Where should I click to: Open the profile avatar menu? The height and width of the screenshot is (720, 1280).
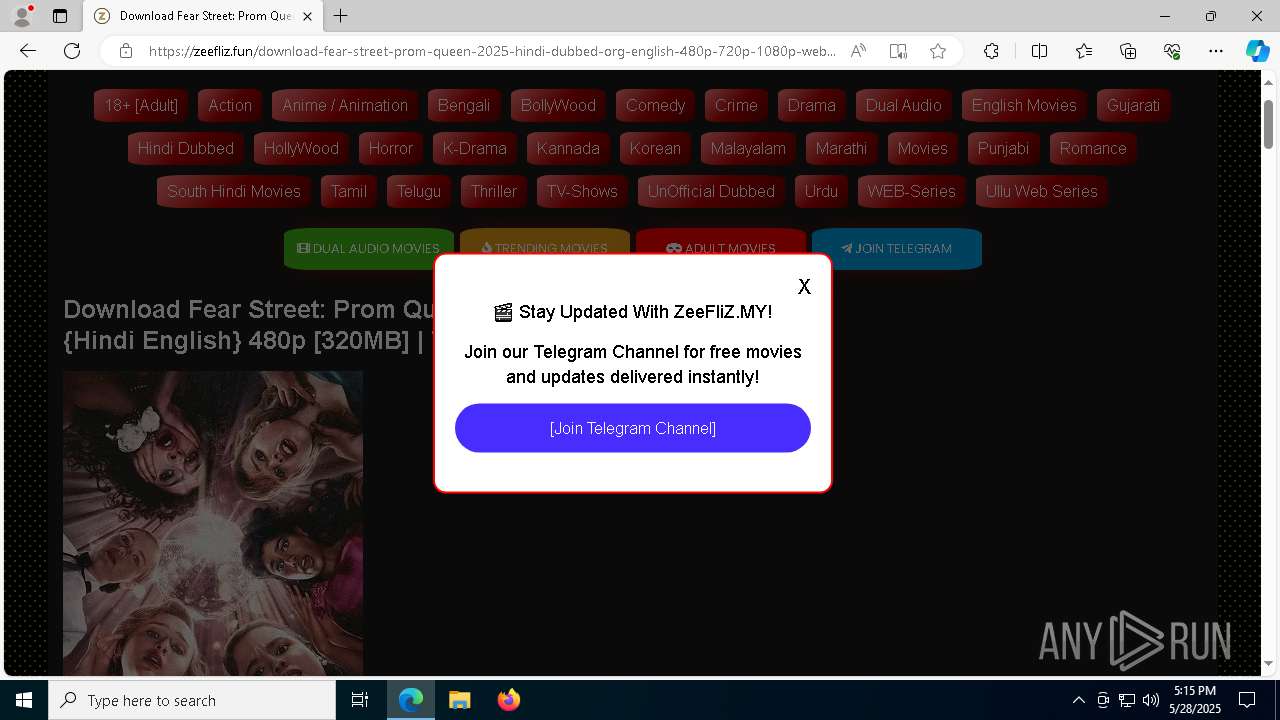pyautogui.click(x=22, y=16)
